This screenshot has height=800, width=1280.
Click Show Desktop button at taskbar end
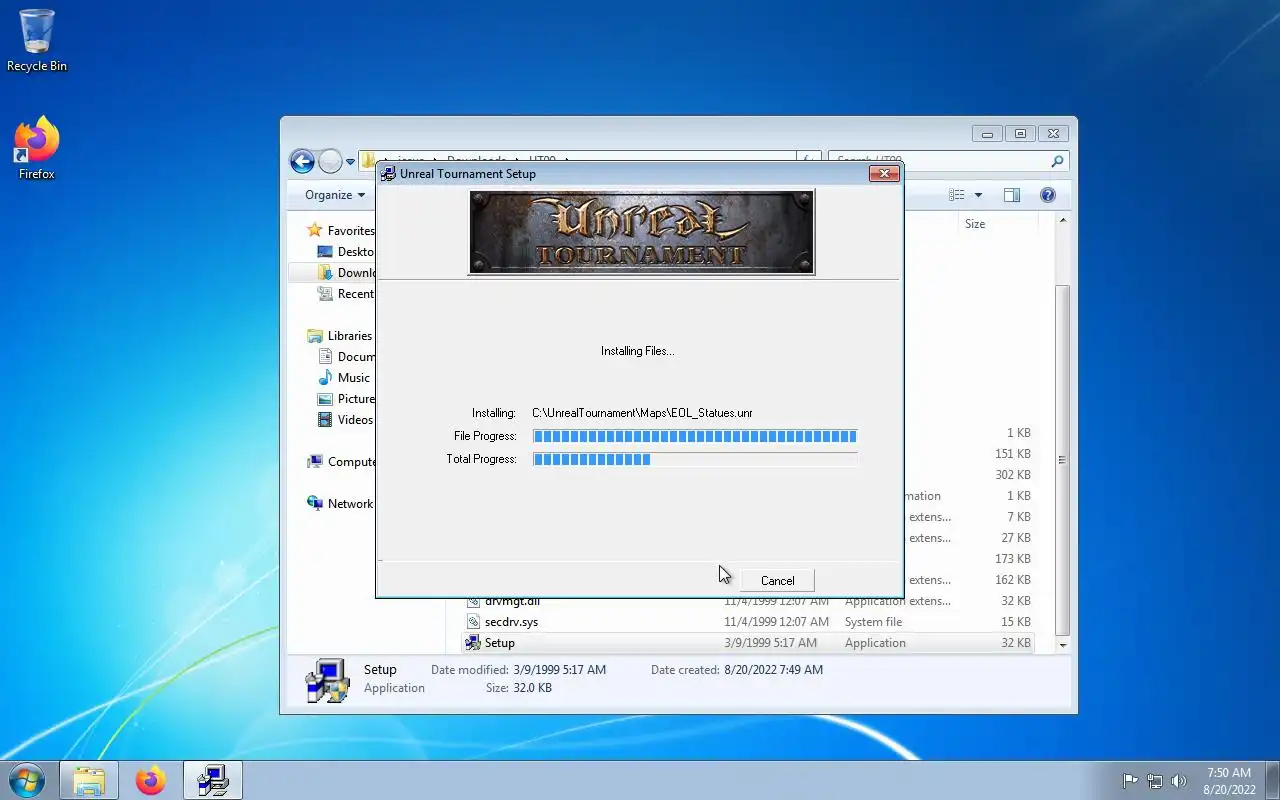click(1272, 780)
